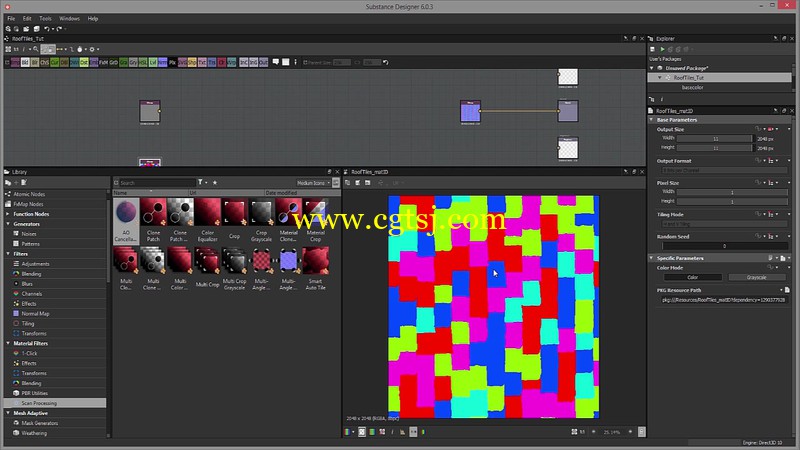This screenshot has width=800, height=450.
Task: Click the Output Size Height slider
Action: [x=715, y=148]
